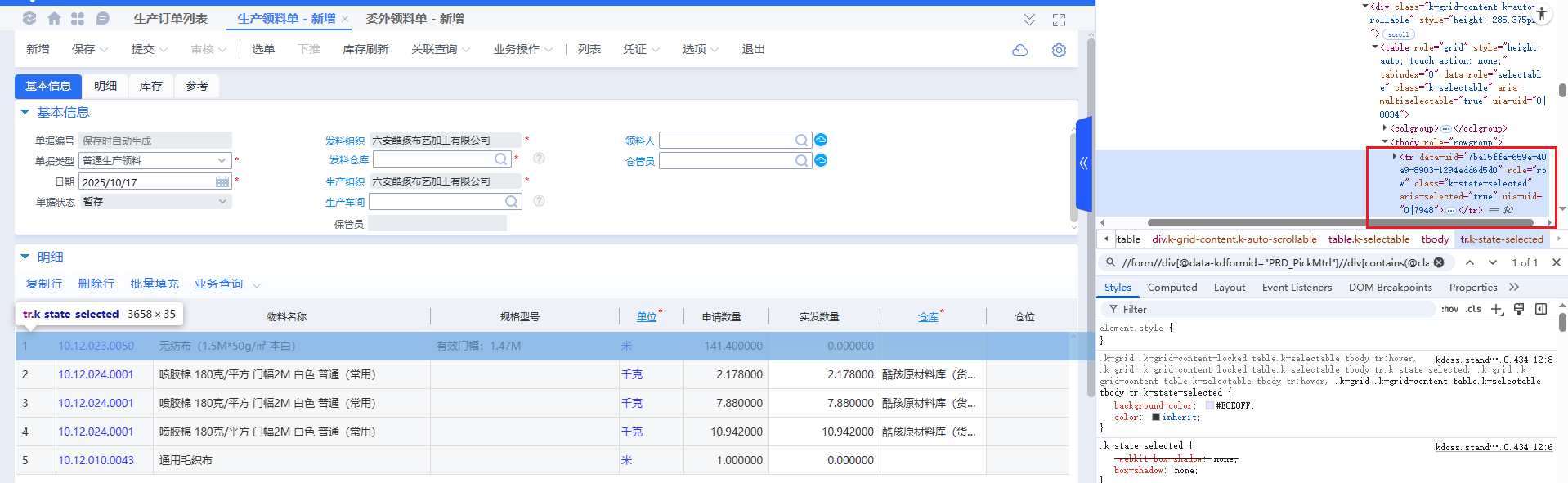Click the 新增 toolbar button
Viewport: 1568px width, 483px height.
38,50
